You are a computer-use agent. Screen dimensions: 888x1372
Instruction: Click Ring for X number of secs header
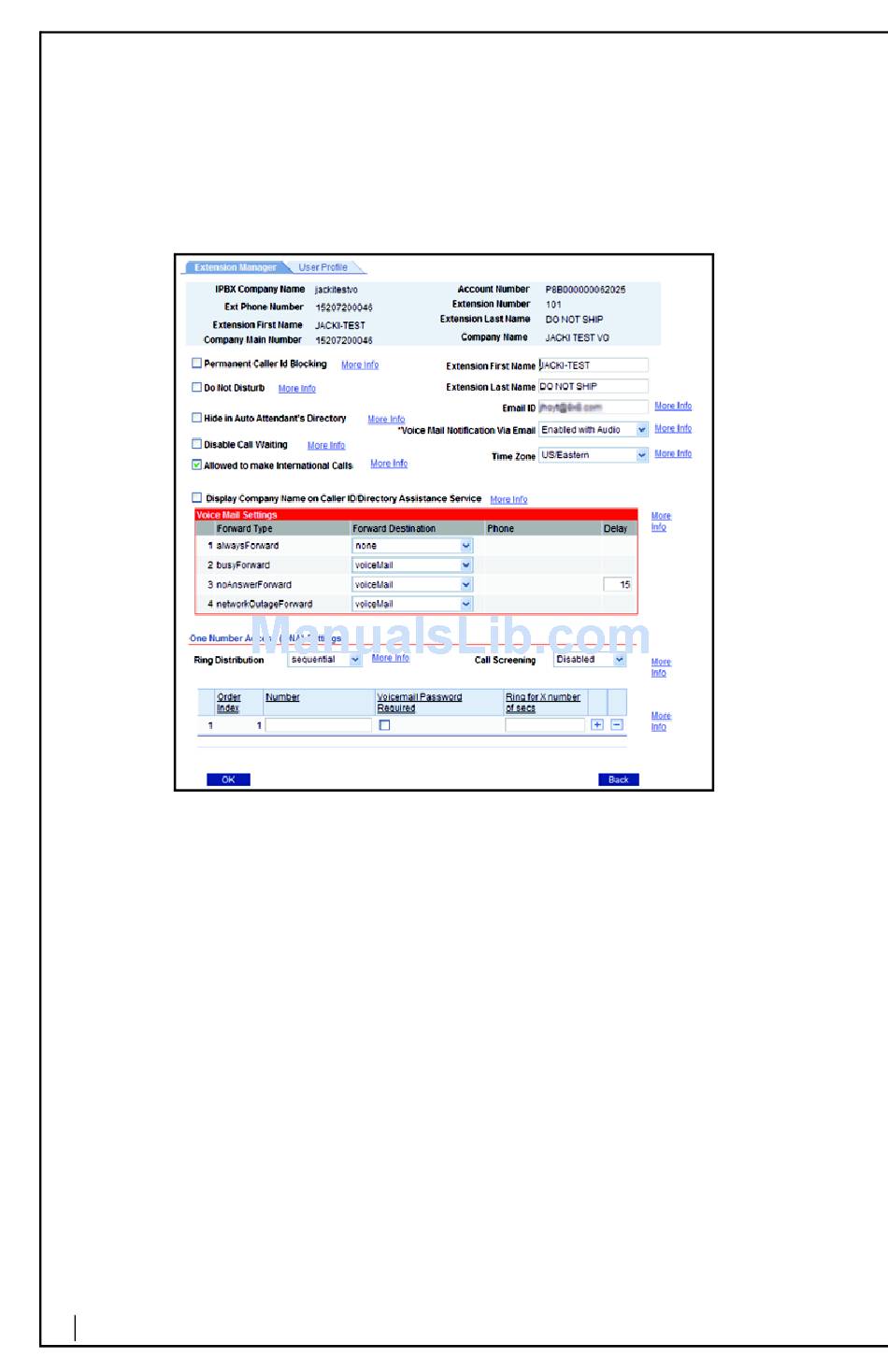click(x=543, y=703)
